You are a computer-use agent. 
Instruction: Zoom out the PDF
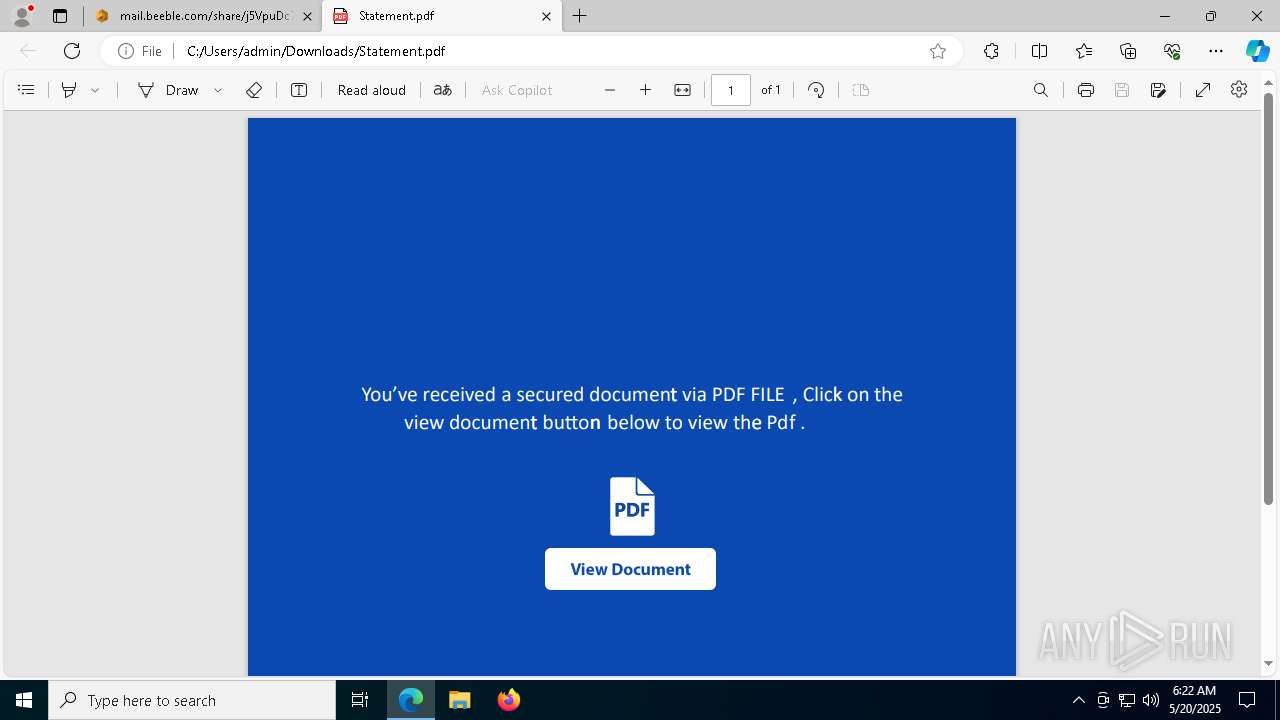tap(610, 90)
